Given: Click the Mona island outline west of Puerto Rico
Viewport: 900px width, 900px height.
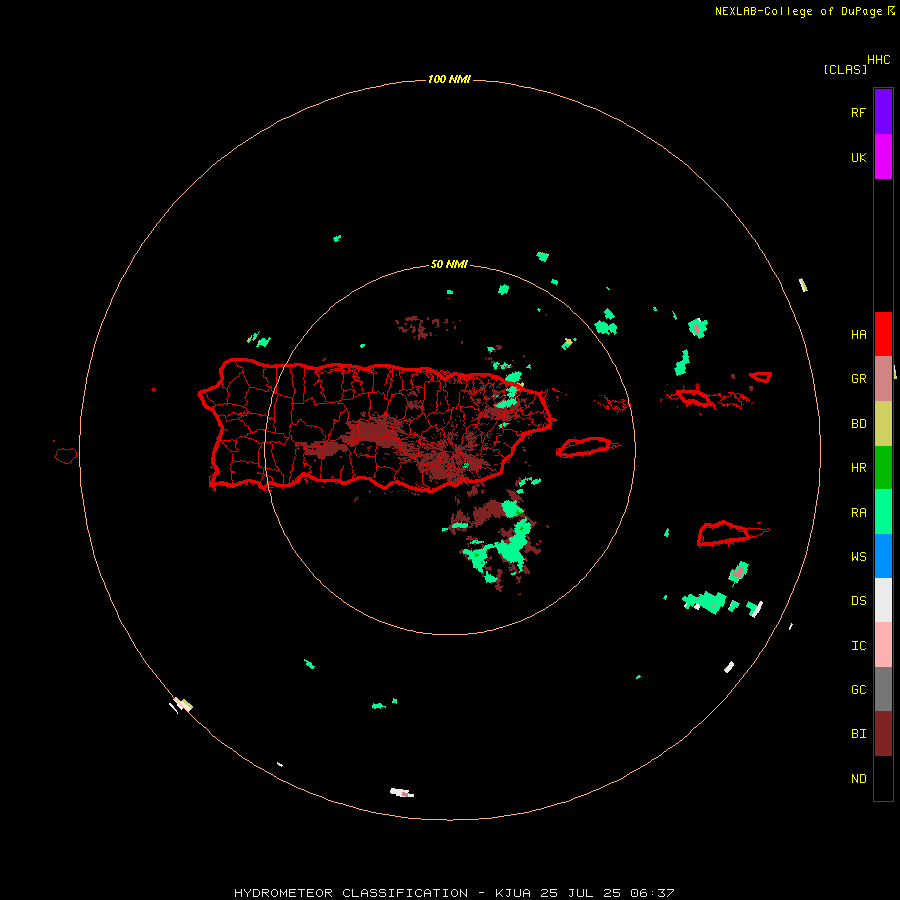Looking at the screenshot, I should 65,456.
